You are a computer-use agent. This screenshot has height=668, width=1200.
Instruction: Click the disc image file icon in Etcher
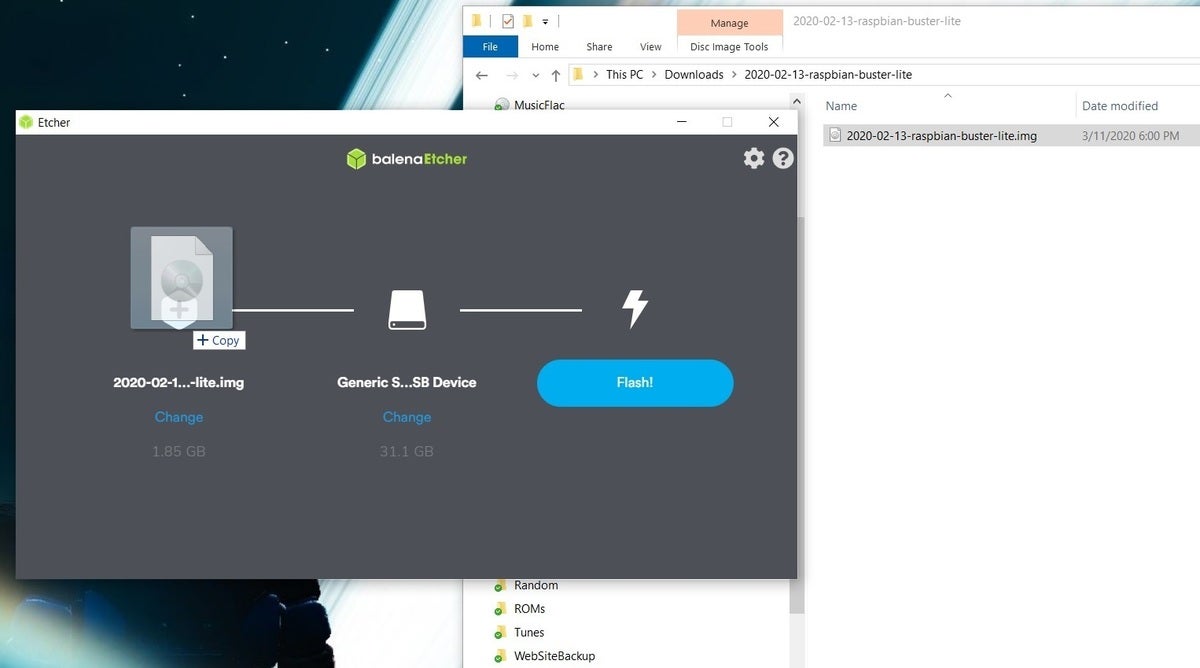[x=181, y=278]
